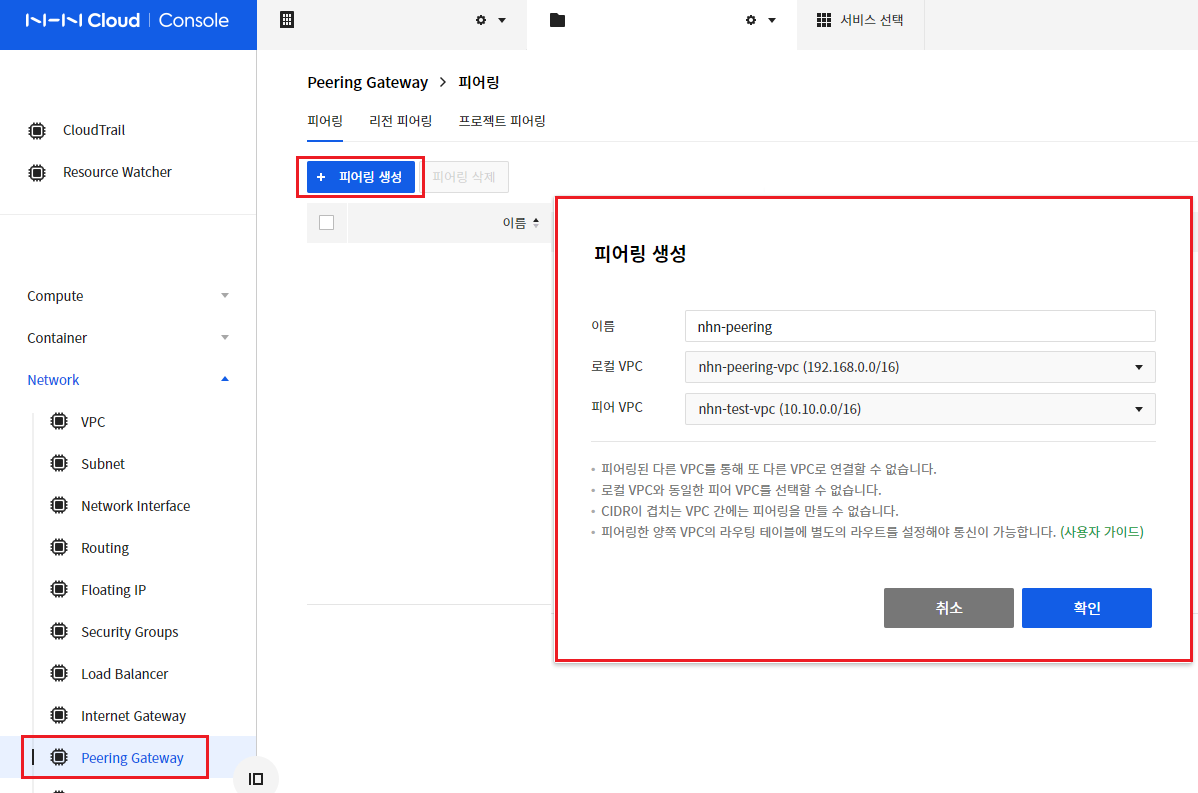Select Routing in the Network menu
The width and height of the screenshot is (1198, 793).
(x=105, y=548)
